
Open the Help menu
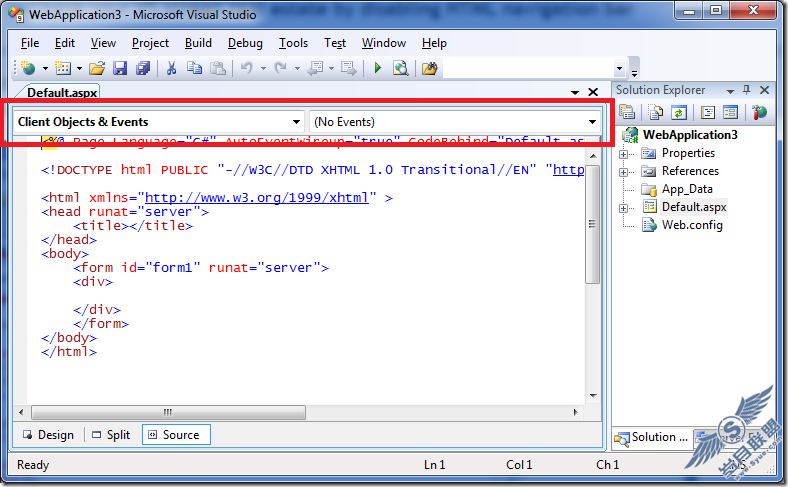click(x=434, y=43)
